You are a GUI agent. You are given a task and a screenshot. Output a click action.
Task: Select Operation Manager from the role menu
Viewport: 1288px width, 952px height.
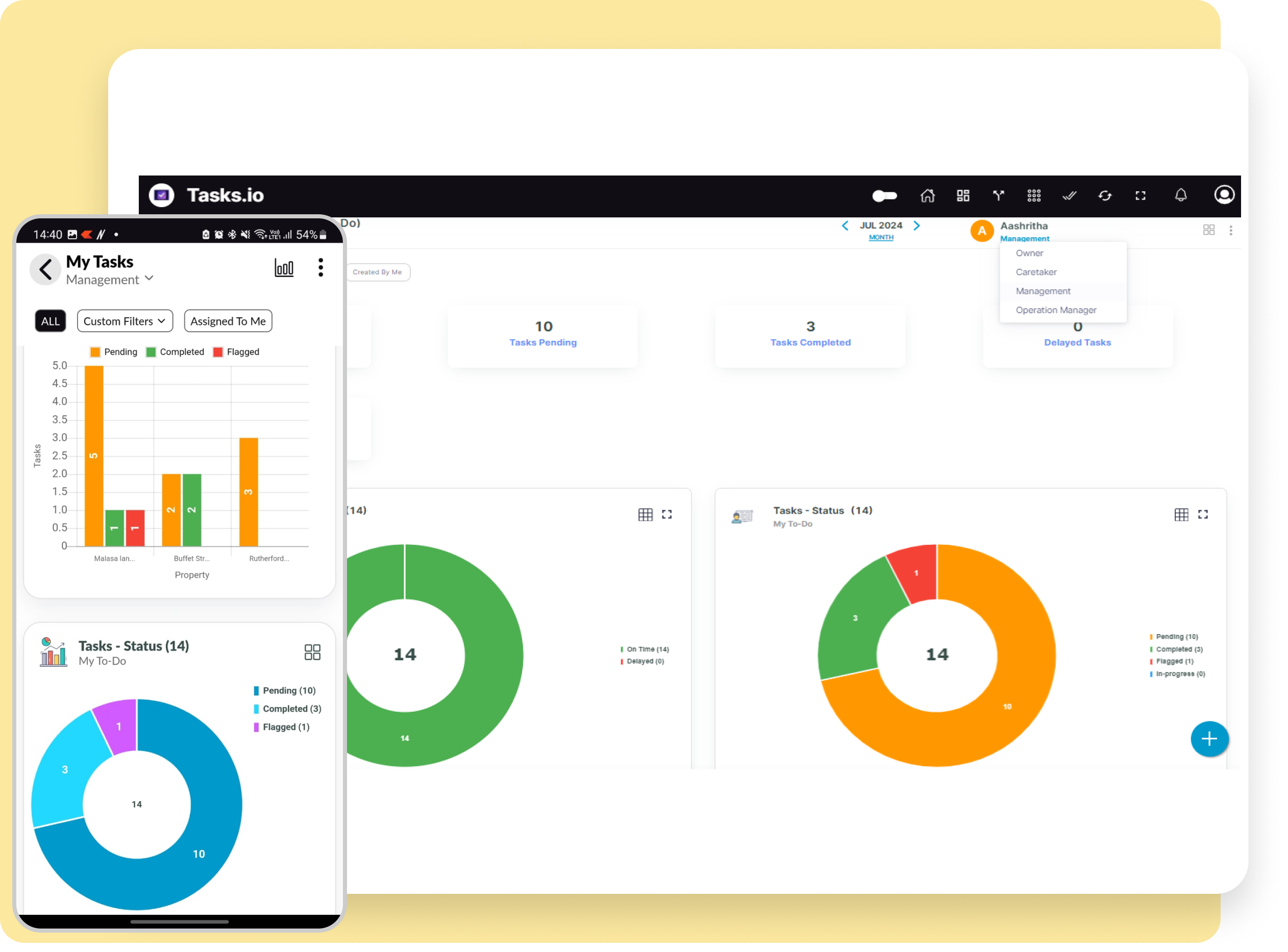(x=1056, y=310)
